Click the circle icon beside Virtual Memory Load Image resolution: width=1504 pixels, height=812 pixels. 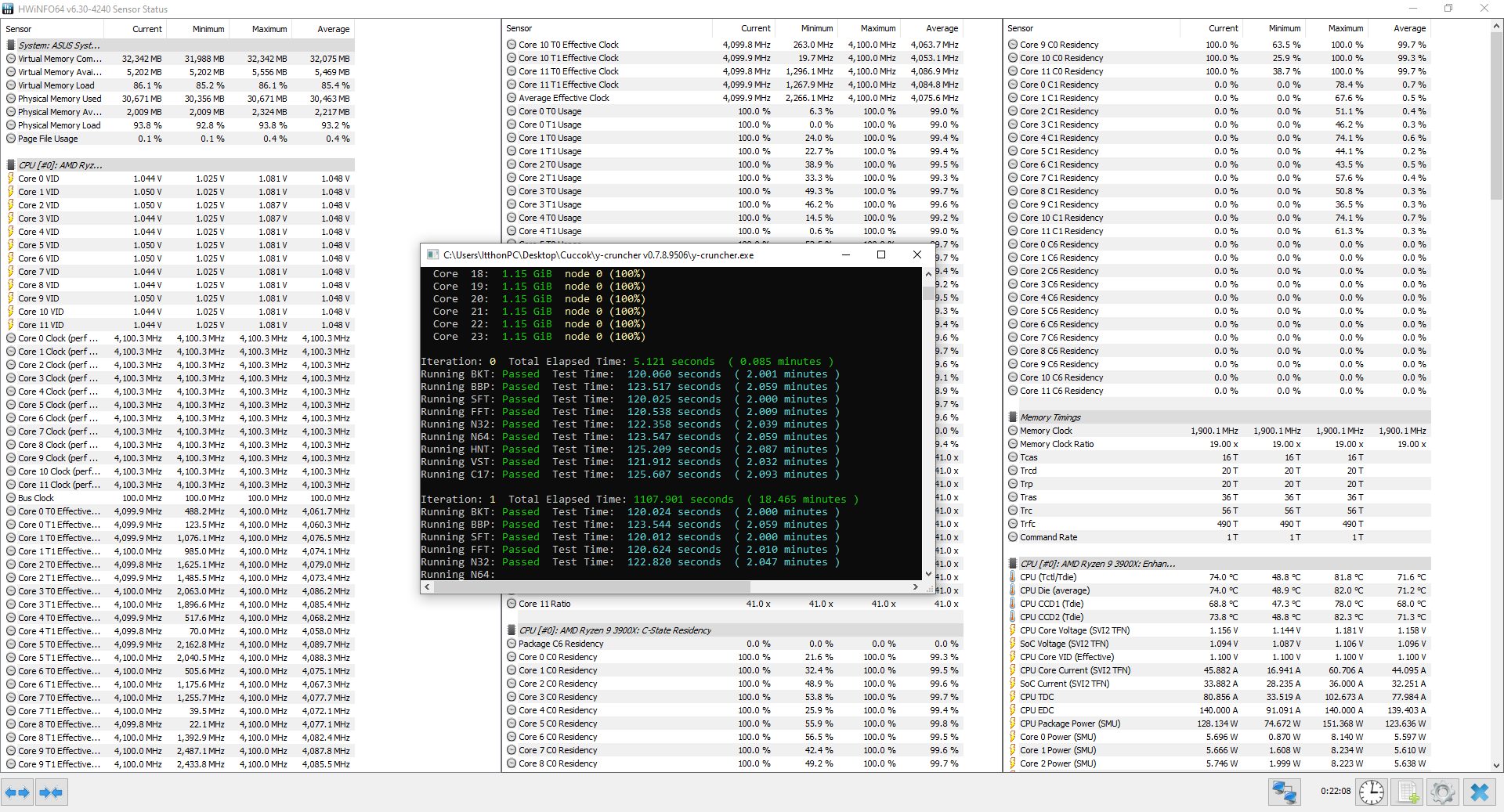click(11, 85)
